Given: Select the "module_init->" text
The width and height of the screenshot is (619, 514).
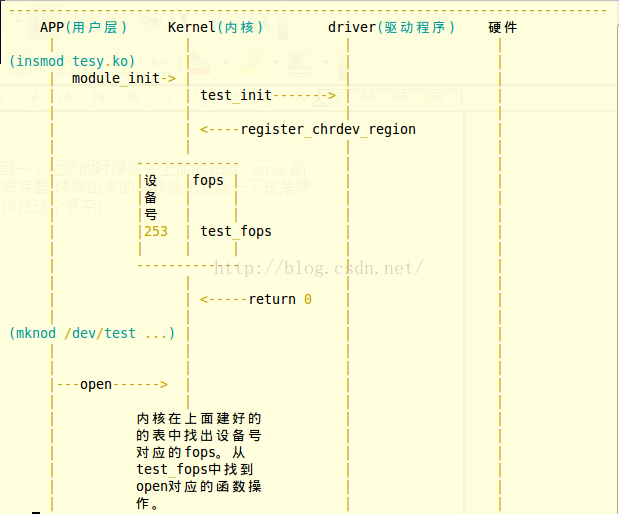Looking at the screenshot, I should 124,78.
